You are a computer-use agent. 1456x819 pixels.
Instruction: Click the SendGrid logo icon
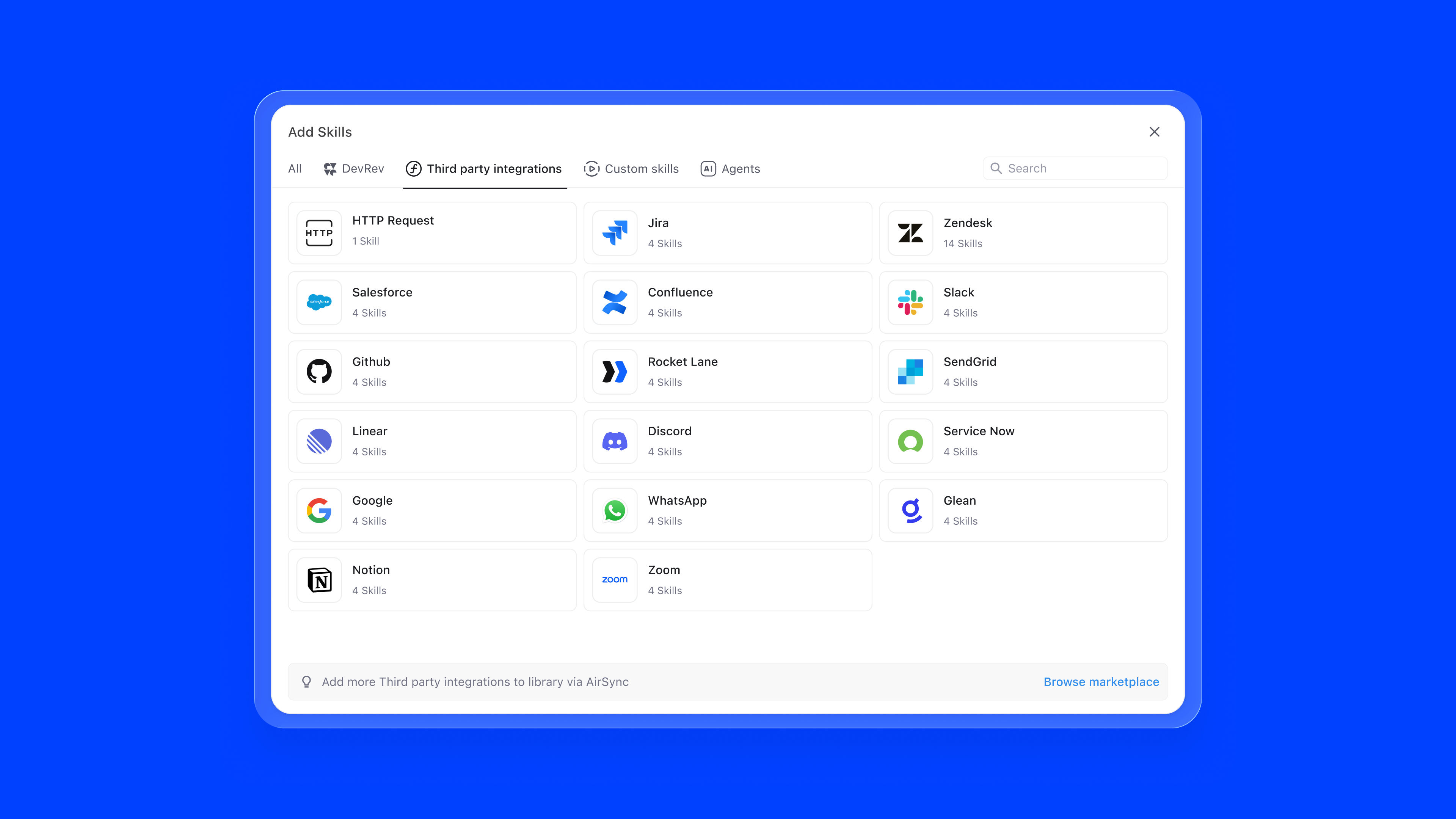[x=910, y=372]
